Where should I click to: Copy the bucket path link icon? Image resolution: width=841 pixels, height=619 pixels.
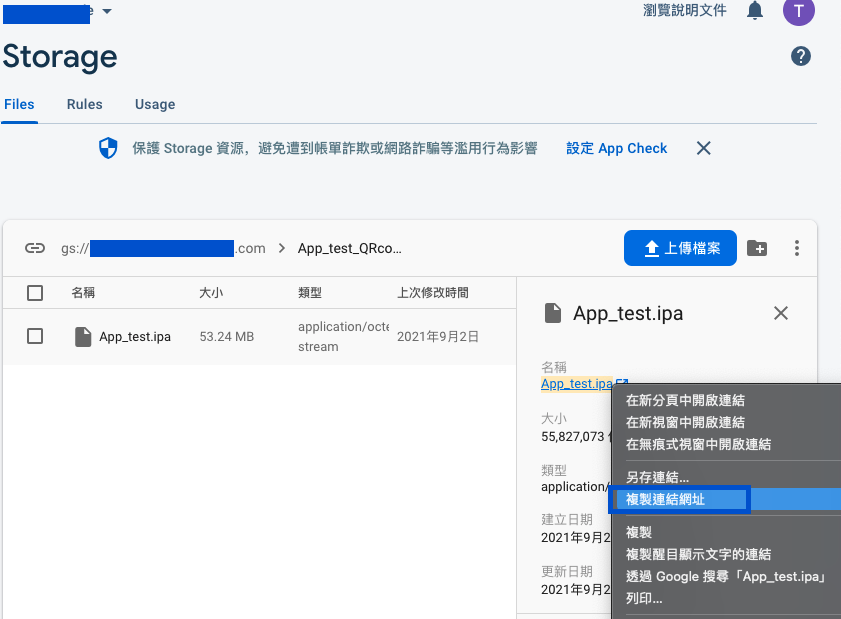(35, 248)
